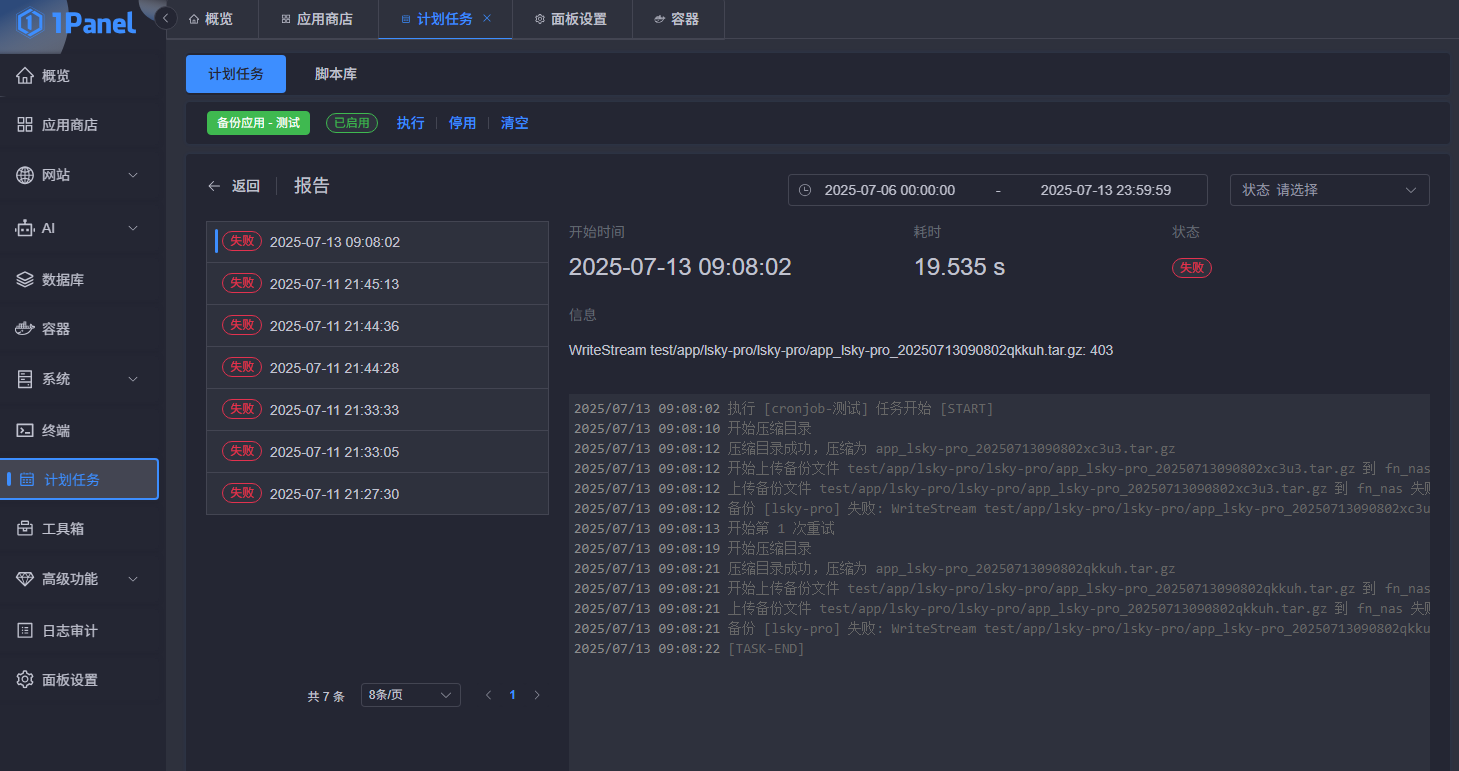Click the 19.535 s duration value
Screen dimensions: 1459x771
959,267
